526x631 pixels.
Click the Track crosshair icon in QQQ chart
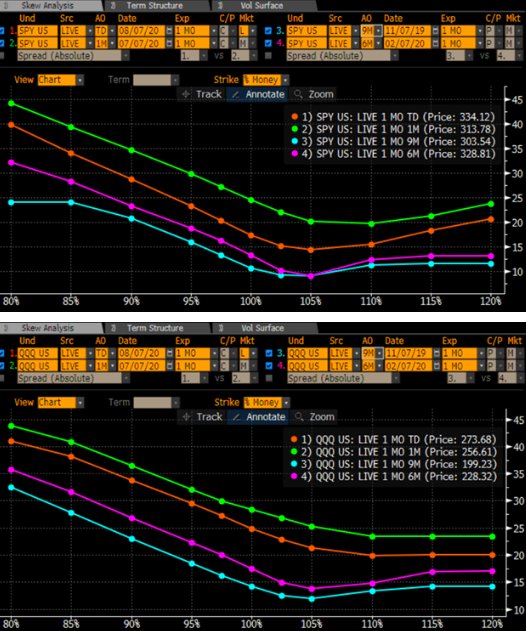(186, 417)
